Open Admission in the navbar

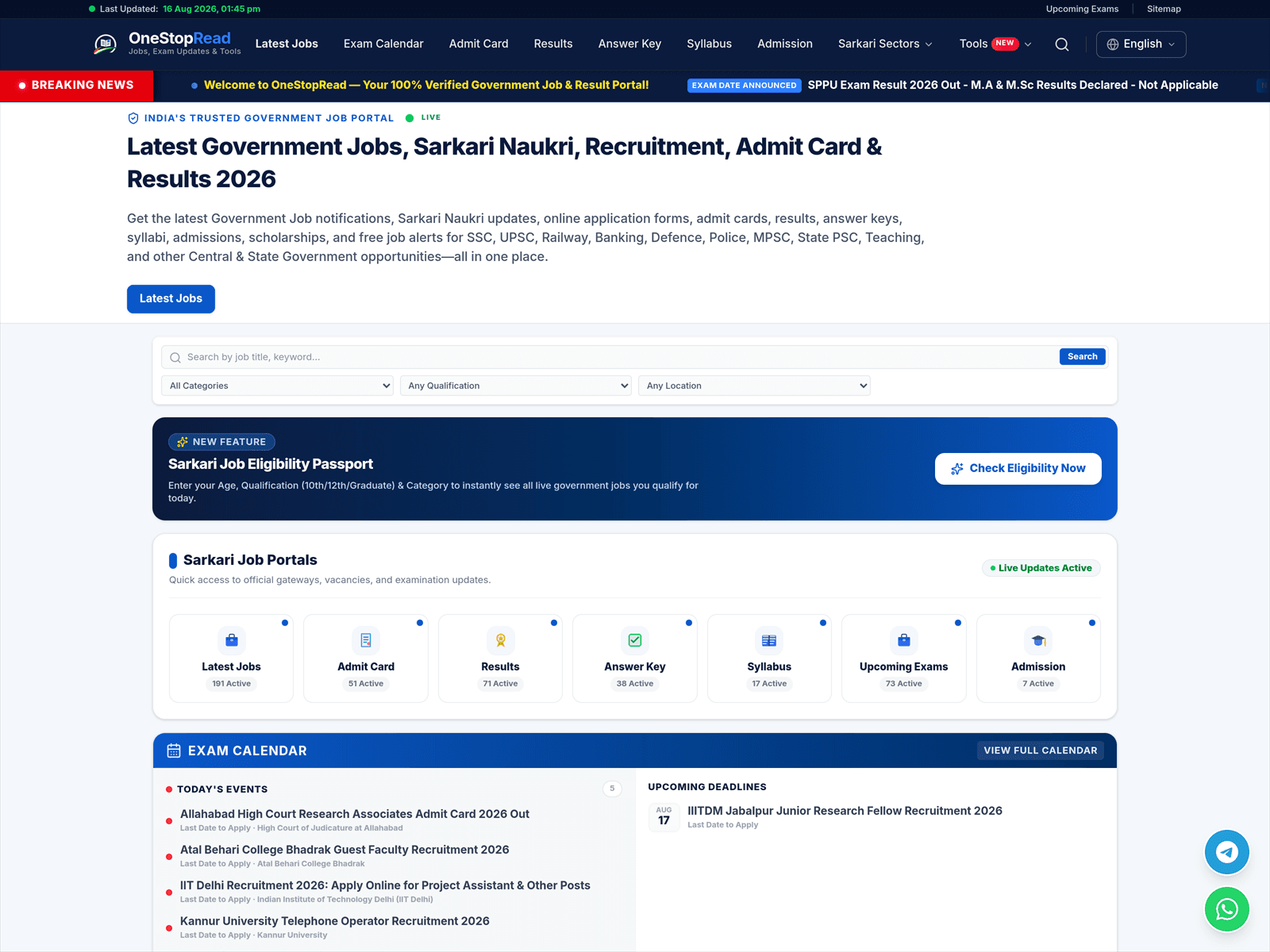(x=785, y=44)
